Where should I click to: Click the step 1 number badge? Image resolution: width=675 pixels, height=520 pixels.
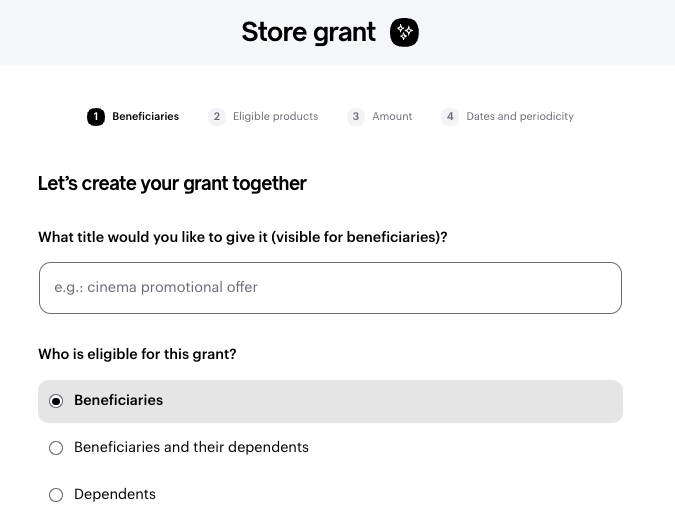[96, 117]
